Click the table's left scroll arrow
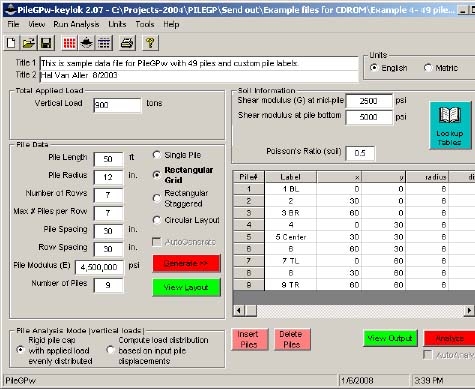 [x=239, y=311]
